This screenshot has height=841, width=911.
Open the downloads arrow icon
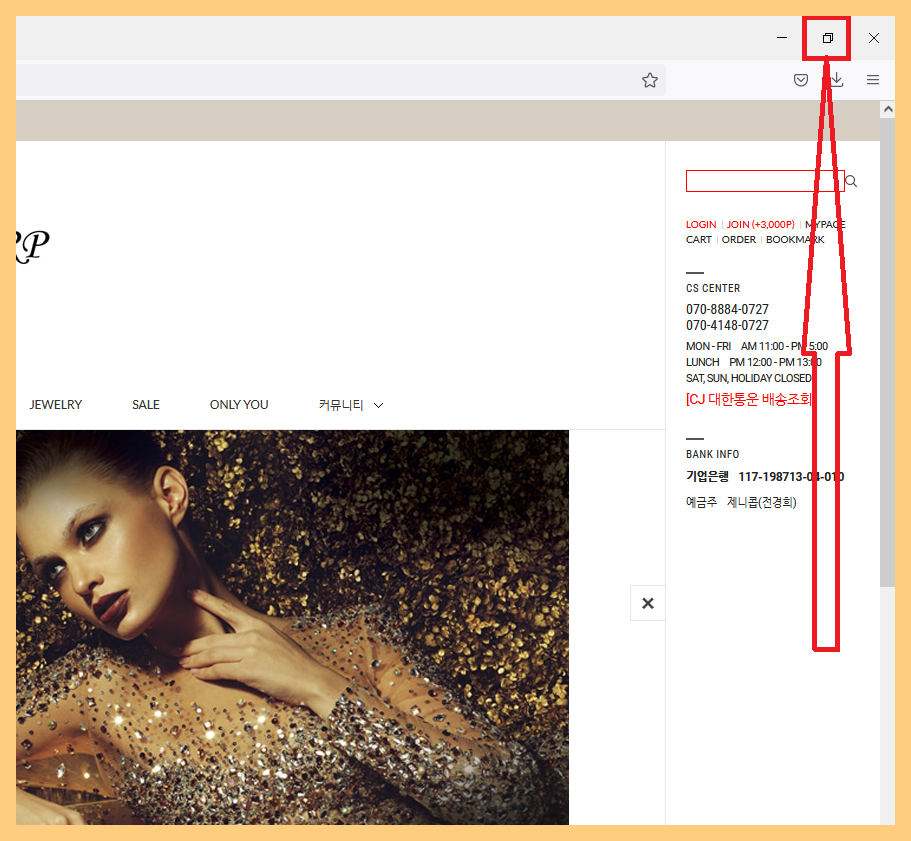point(837,80)
